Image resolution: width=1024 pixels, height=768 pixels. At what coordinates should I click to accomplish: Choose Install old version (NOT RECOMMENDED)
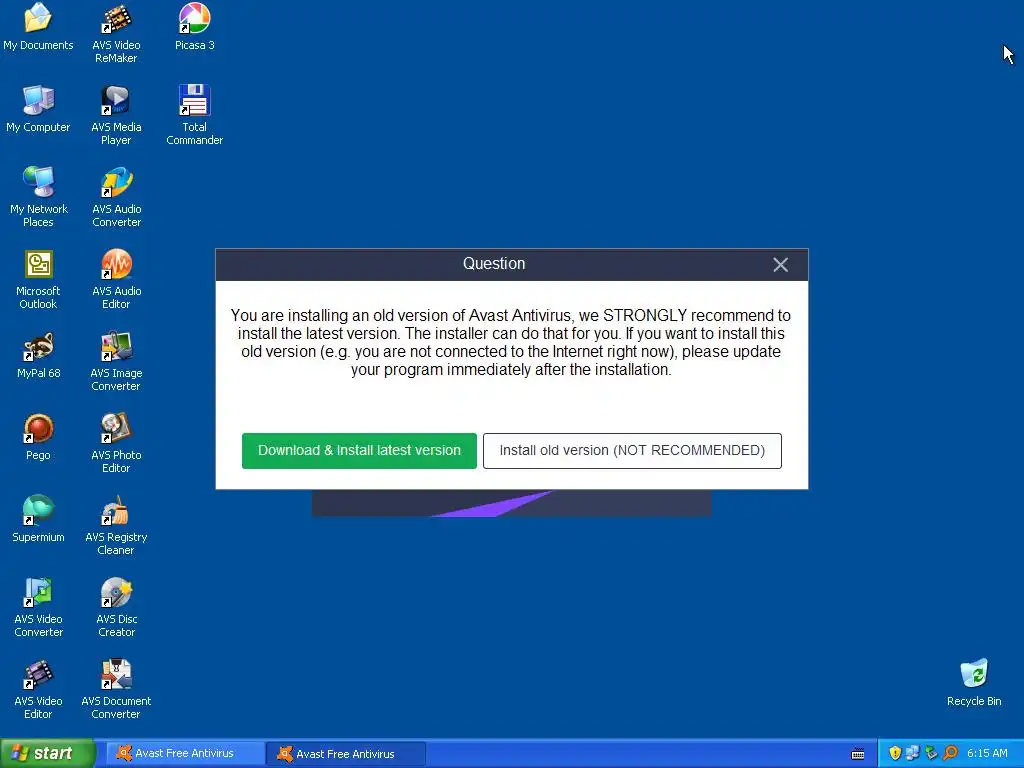click(x=632, y=451)
